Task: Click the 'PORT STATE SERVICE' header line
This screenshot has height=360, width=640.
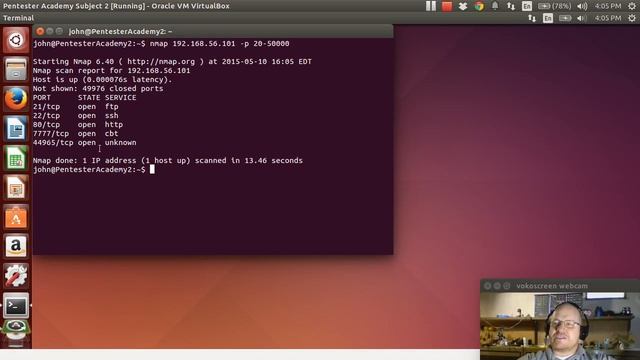Action: pyautogui.click(x=84, y=98)
